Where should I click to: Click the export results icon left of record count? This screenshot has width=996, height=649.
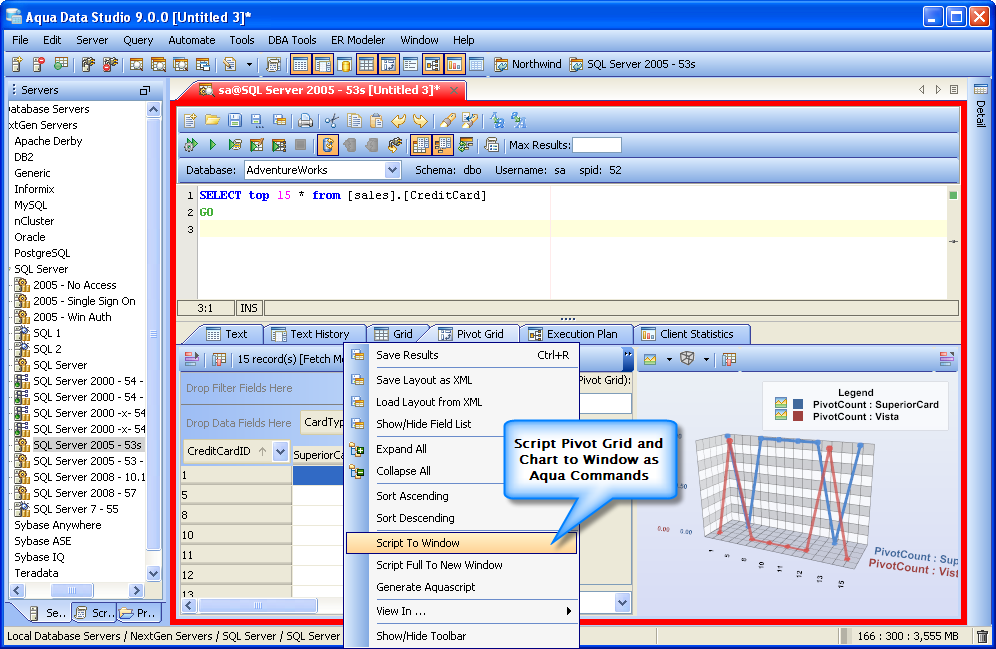pyautogui.click(x=192, y=359)
